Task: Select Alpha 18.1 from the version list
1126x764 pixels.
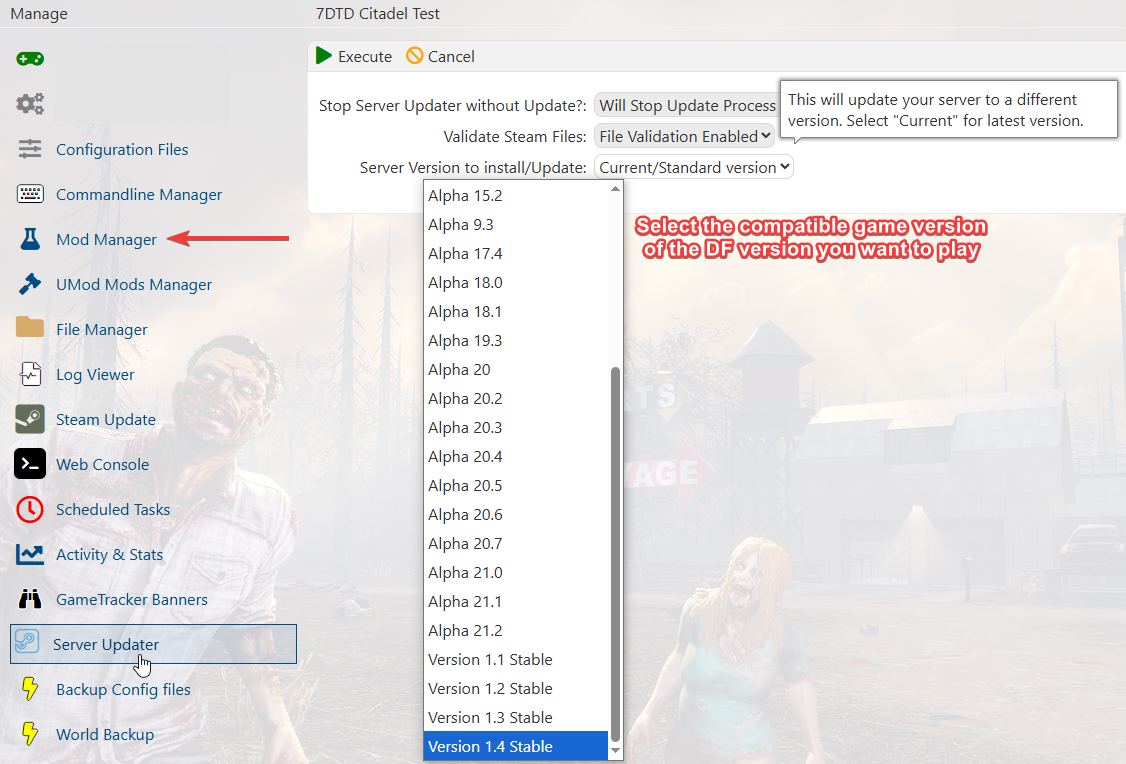Action: pyautogui.click(x=516, y=312)
